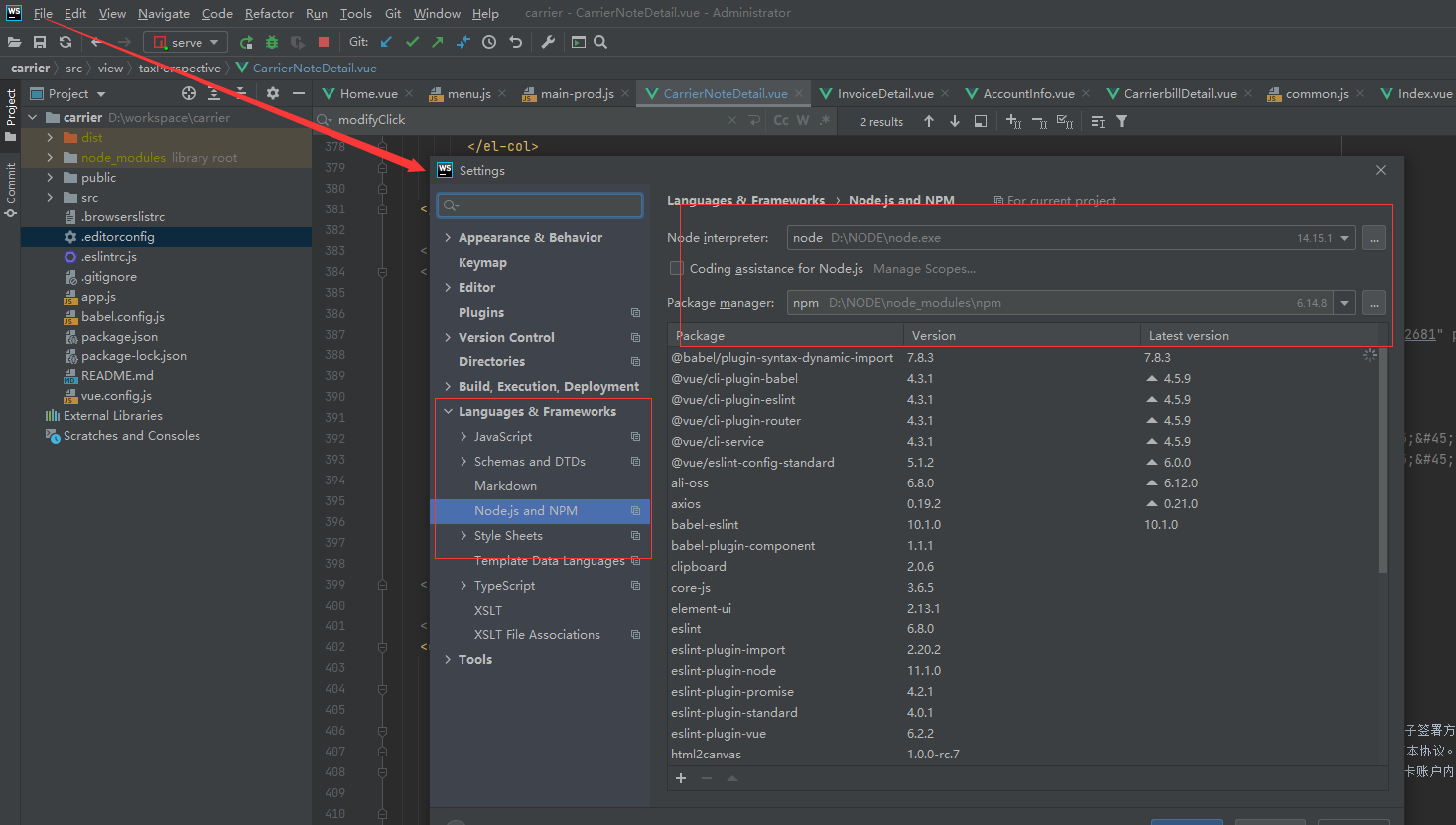Click the locate file target icon in Project panel
The width and height of the screenshot is (1456, 825).
[189, 93]
